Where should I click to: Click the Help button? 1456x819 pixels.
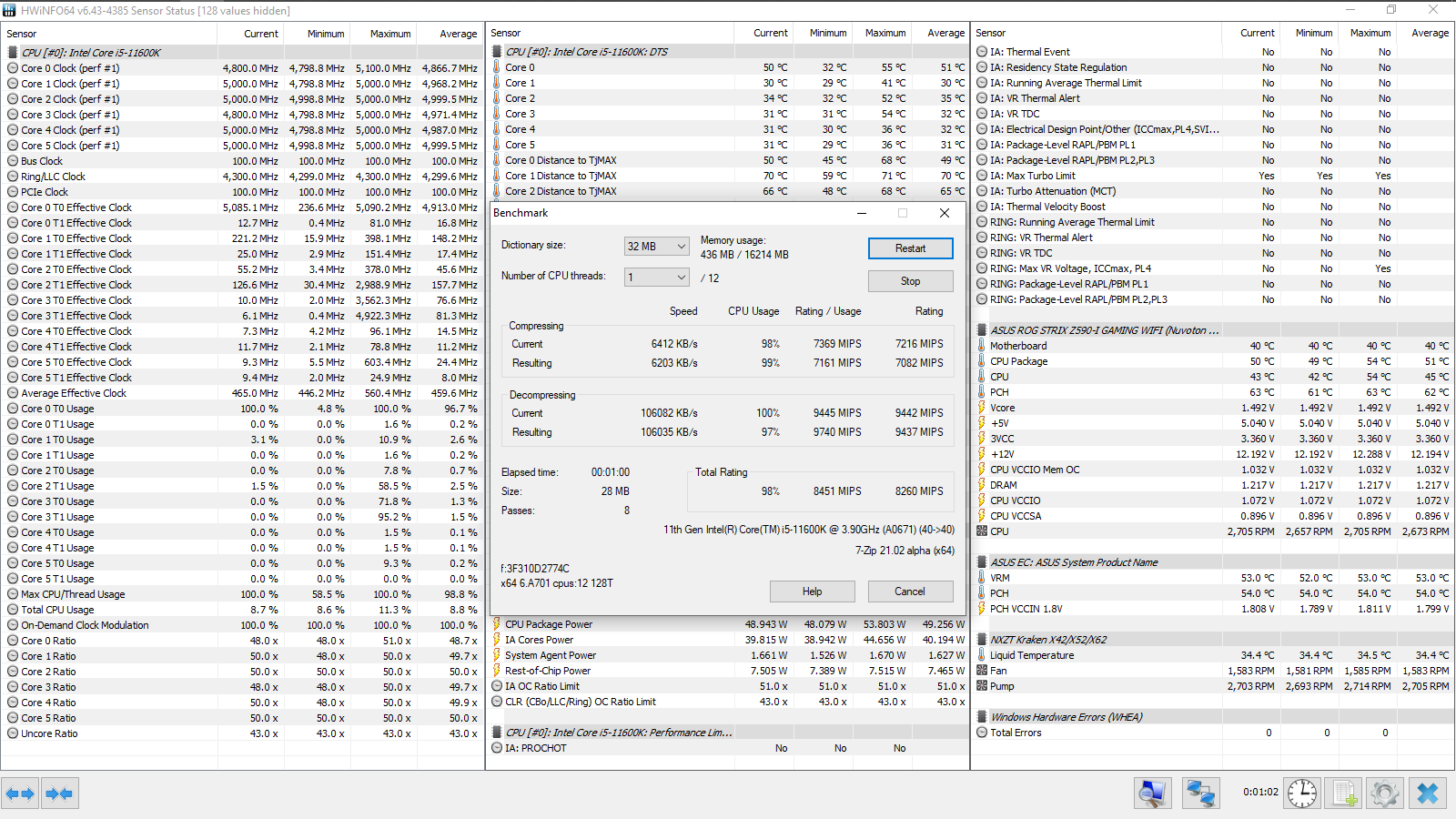pyautogui.click(x=812, y=591)
